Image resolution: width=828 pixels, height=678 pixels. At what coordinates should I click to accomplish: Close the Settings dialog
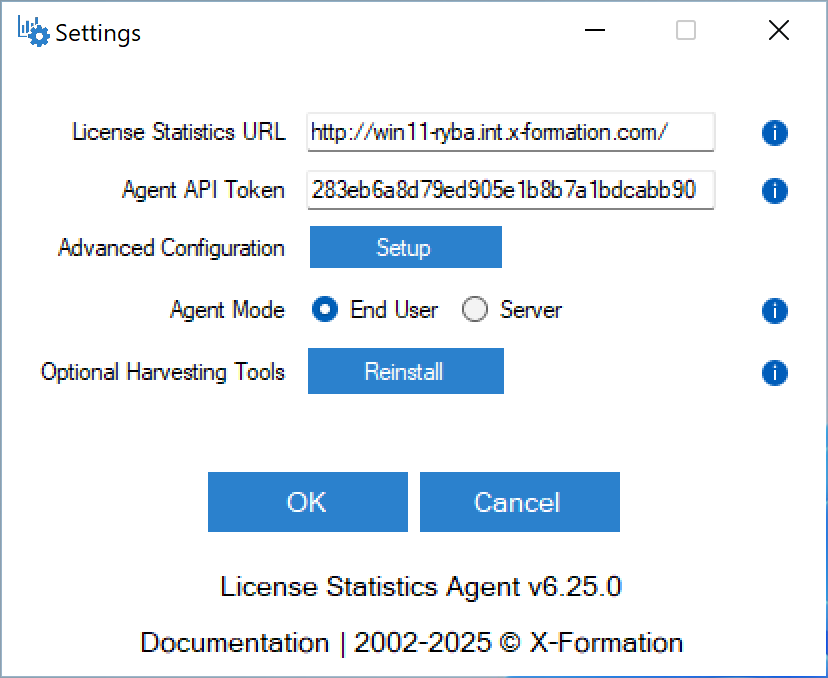(779, 30)
